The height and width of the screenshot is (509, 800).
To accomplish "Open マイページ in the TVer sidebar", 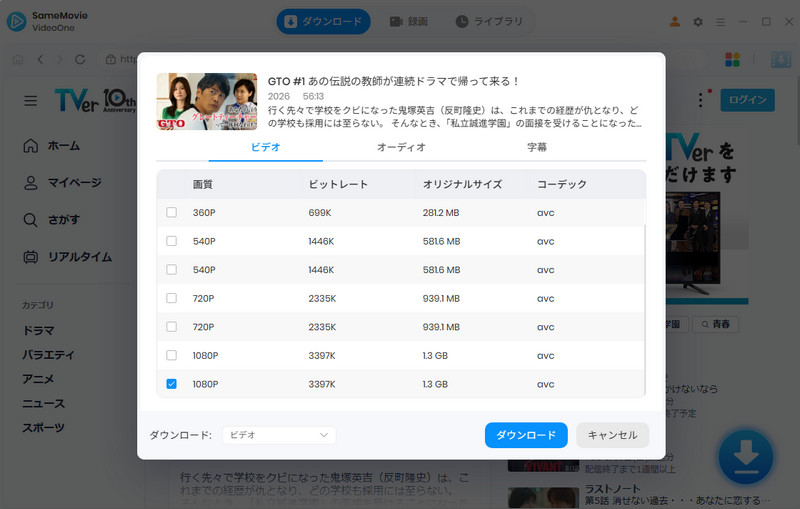I will 62,183.
